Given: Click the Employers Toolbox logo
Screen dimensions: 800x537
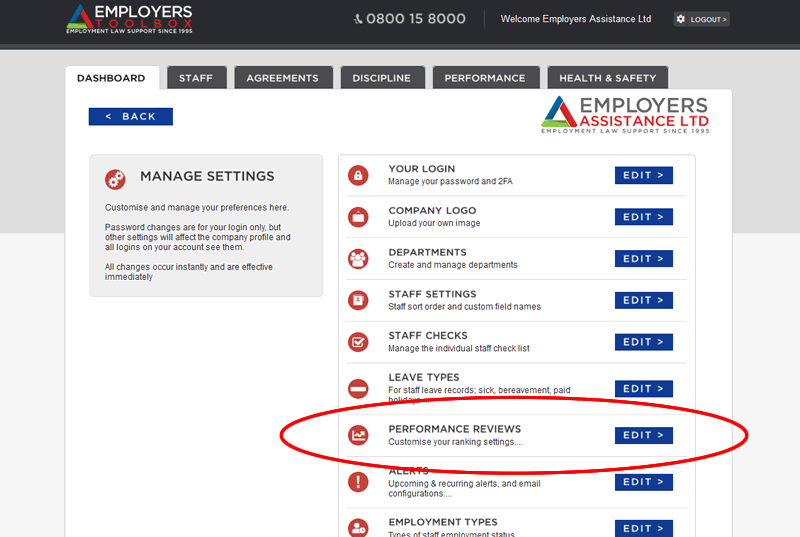Looking at the screenshot, I should [x=129, y=19].
